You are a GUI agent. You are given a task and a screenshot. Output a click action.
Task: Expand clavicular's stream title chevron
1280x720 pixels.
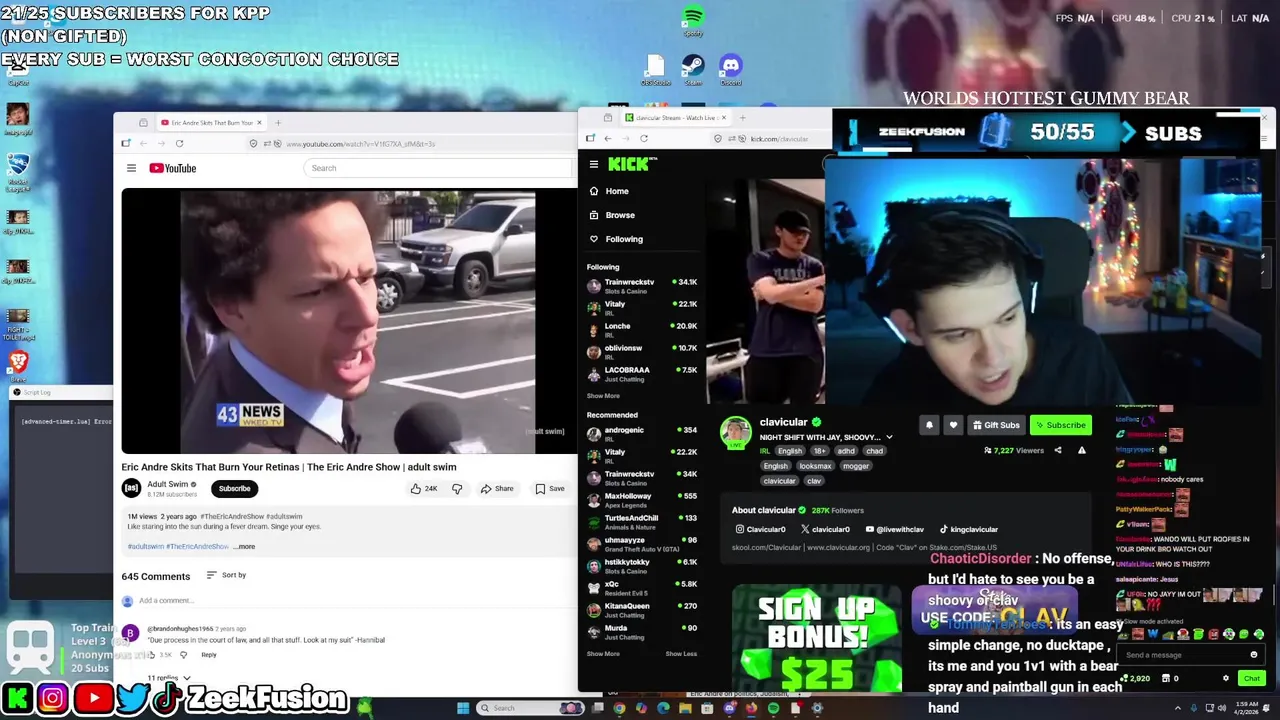coord(889,437)
